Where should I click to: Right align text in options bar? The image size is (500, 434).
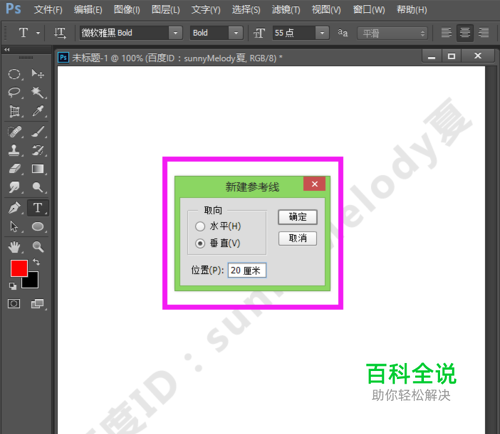click(483, 33)
